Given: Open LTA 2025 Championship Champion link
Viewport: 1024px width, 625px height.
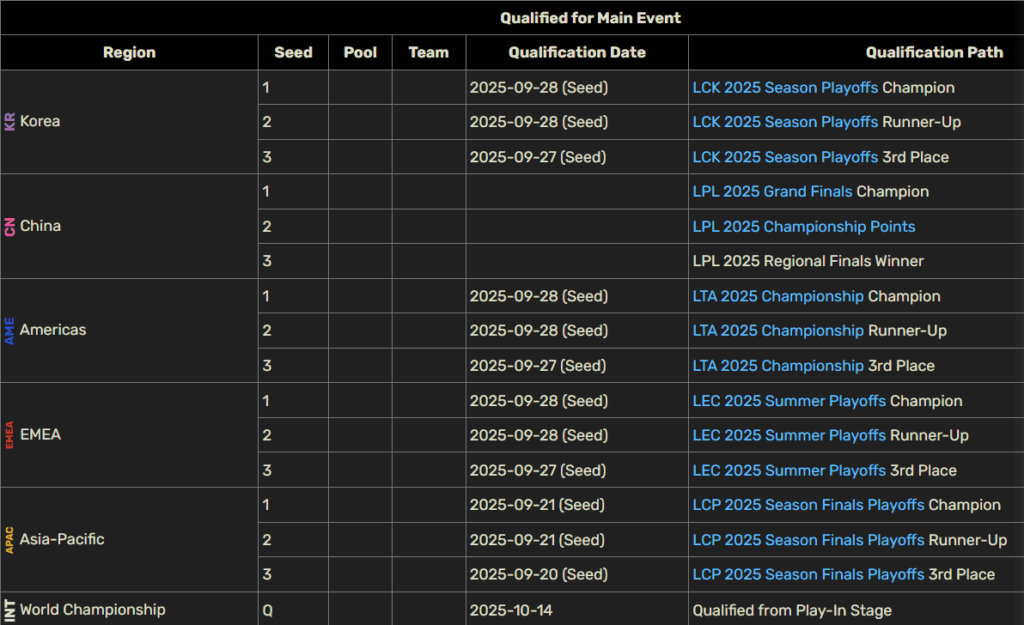Looking at the screenshot, I should coord(778,296).
